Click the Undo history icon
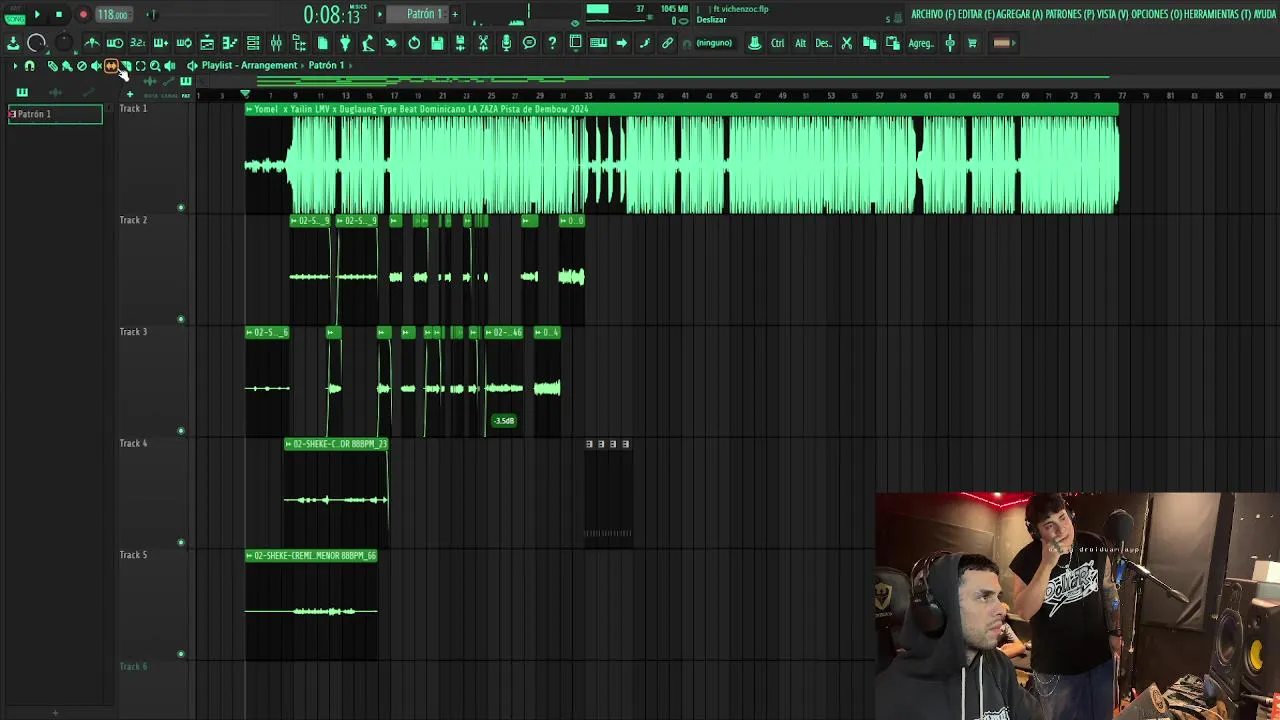Viewport: 1280px width, 720px height. (414, 43)
